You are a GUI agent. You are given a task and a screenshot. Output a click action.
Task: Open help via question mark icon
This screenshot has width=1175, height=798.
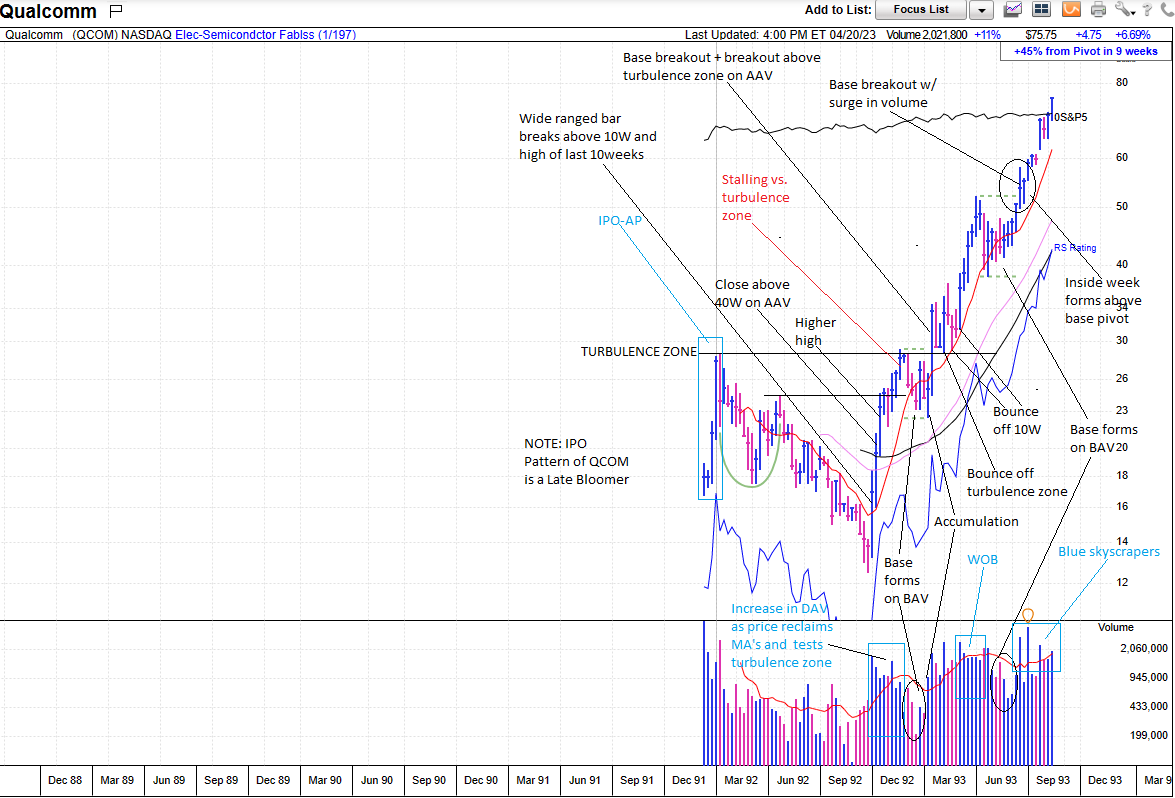tap(1147, 10)
